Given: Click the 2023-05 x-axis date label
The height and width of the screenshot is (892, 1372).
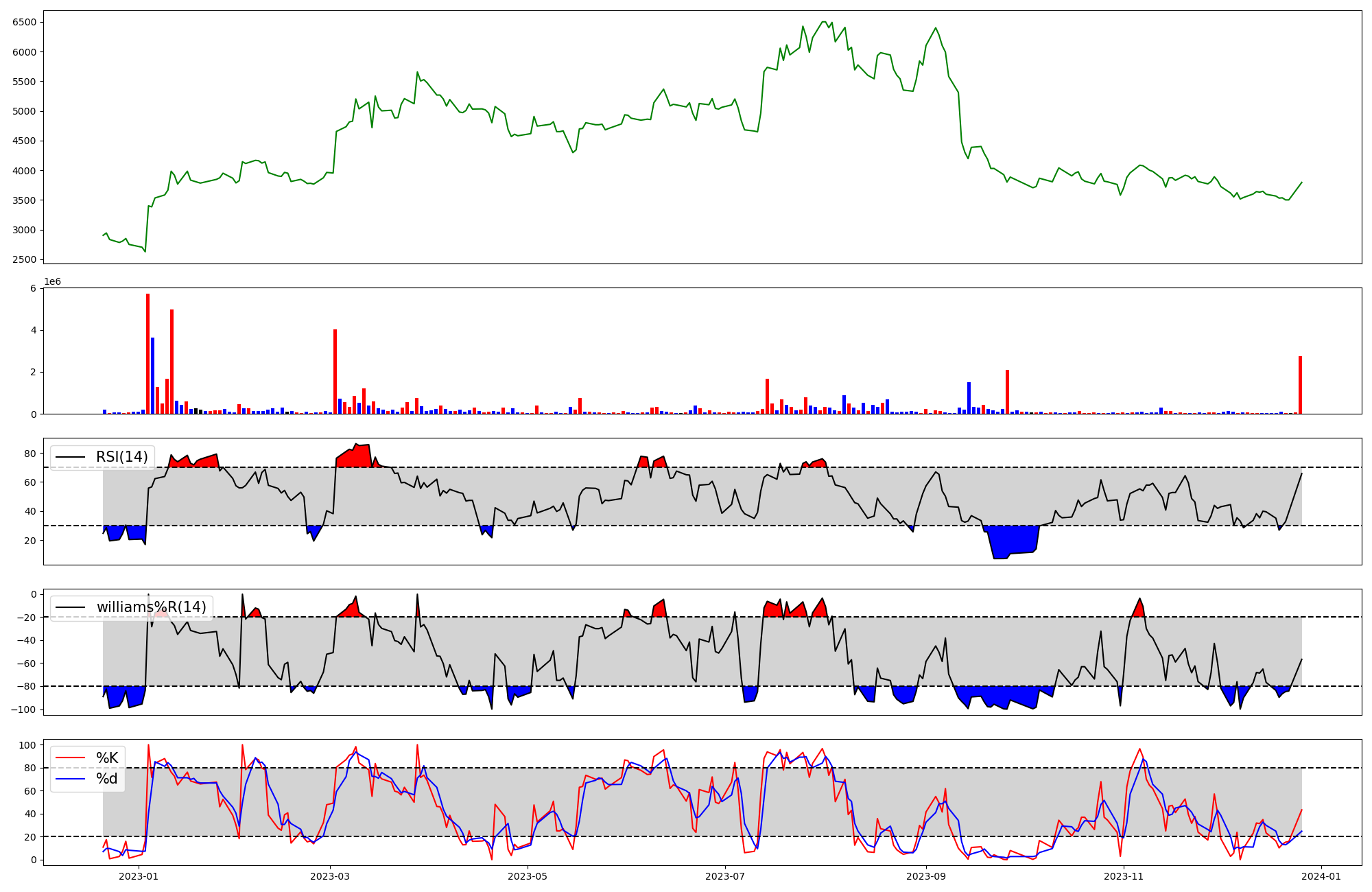Looking at the screenshot, I should pyautogui.click(x=528, y=876).
